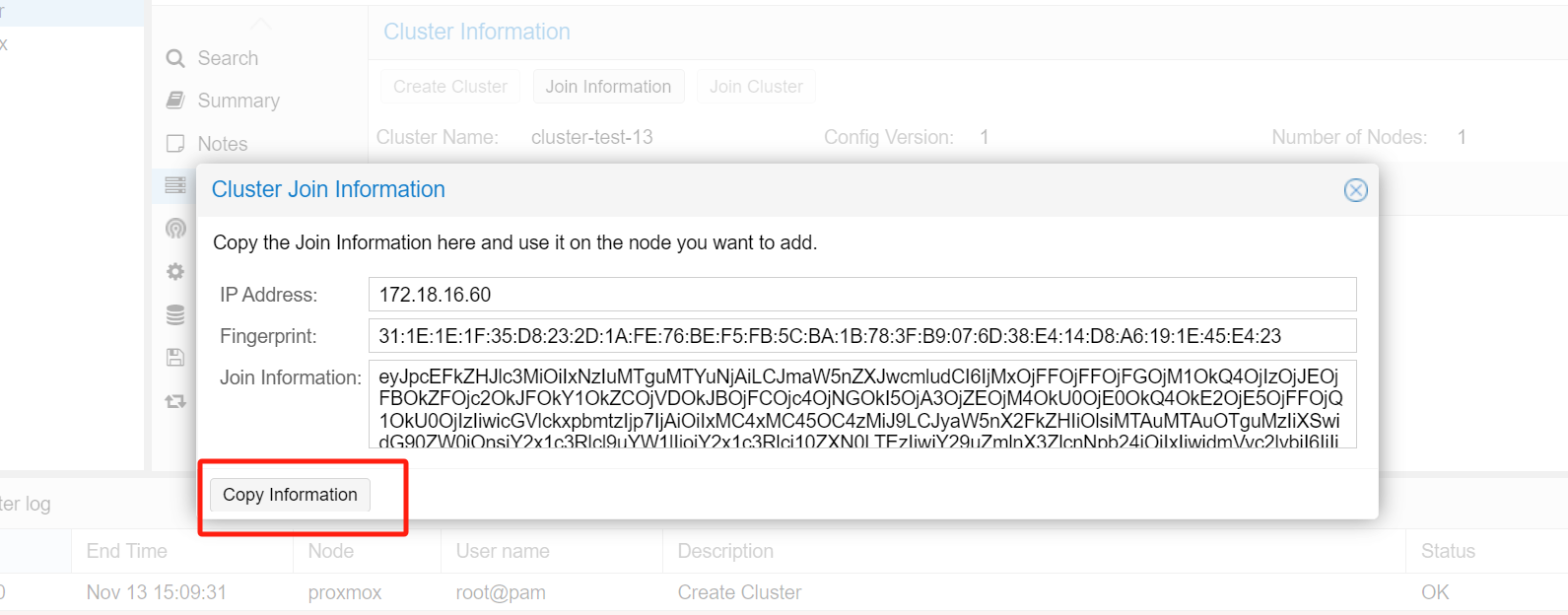The height and width of the screenshot is (615, 1568).
Task: Click inside the Join Information textarea
Action: (861, 404)
